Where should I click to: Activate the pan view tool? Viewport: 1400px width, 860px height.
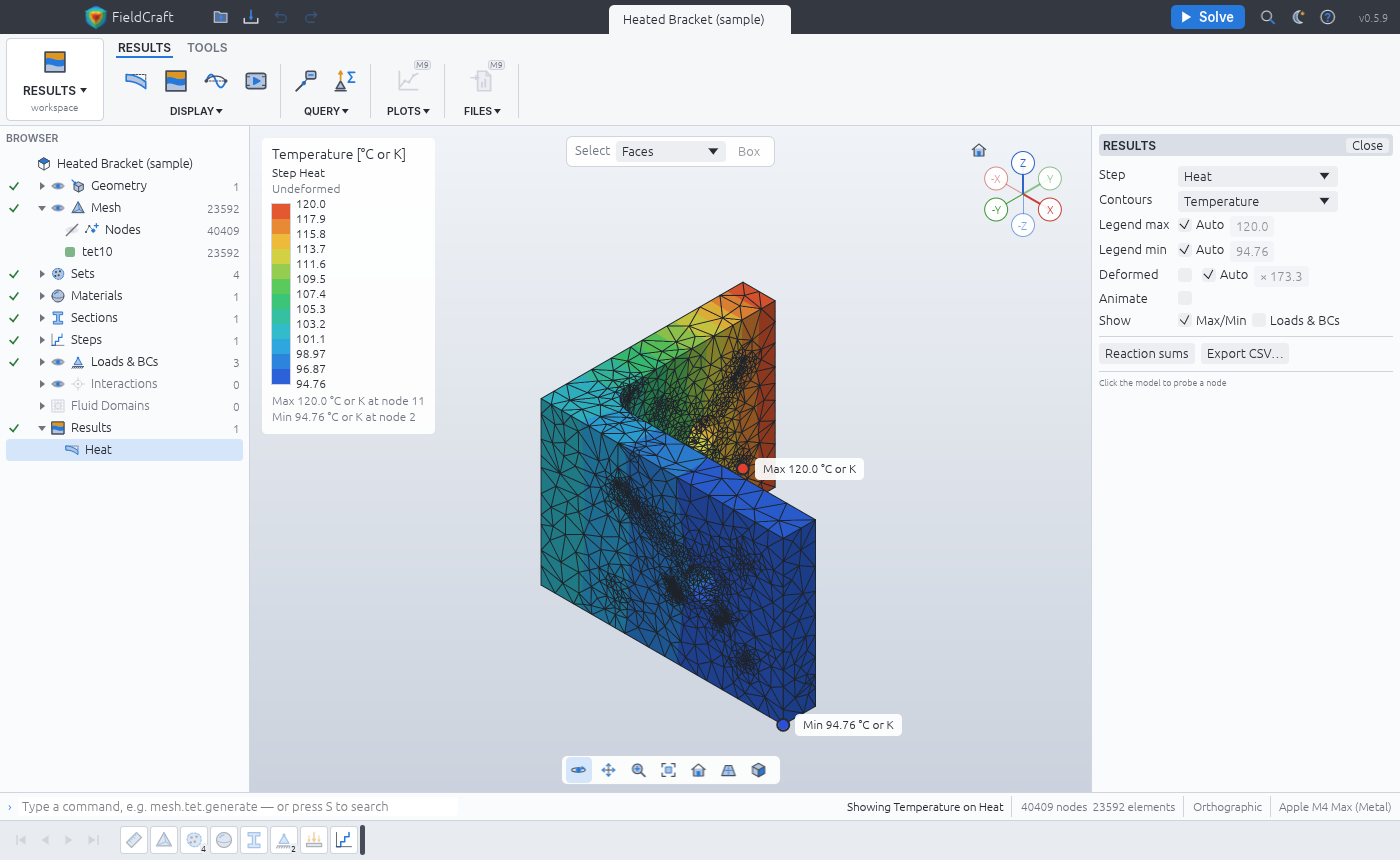pyautogui.click(x=608, y=770)
